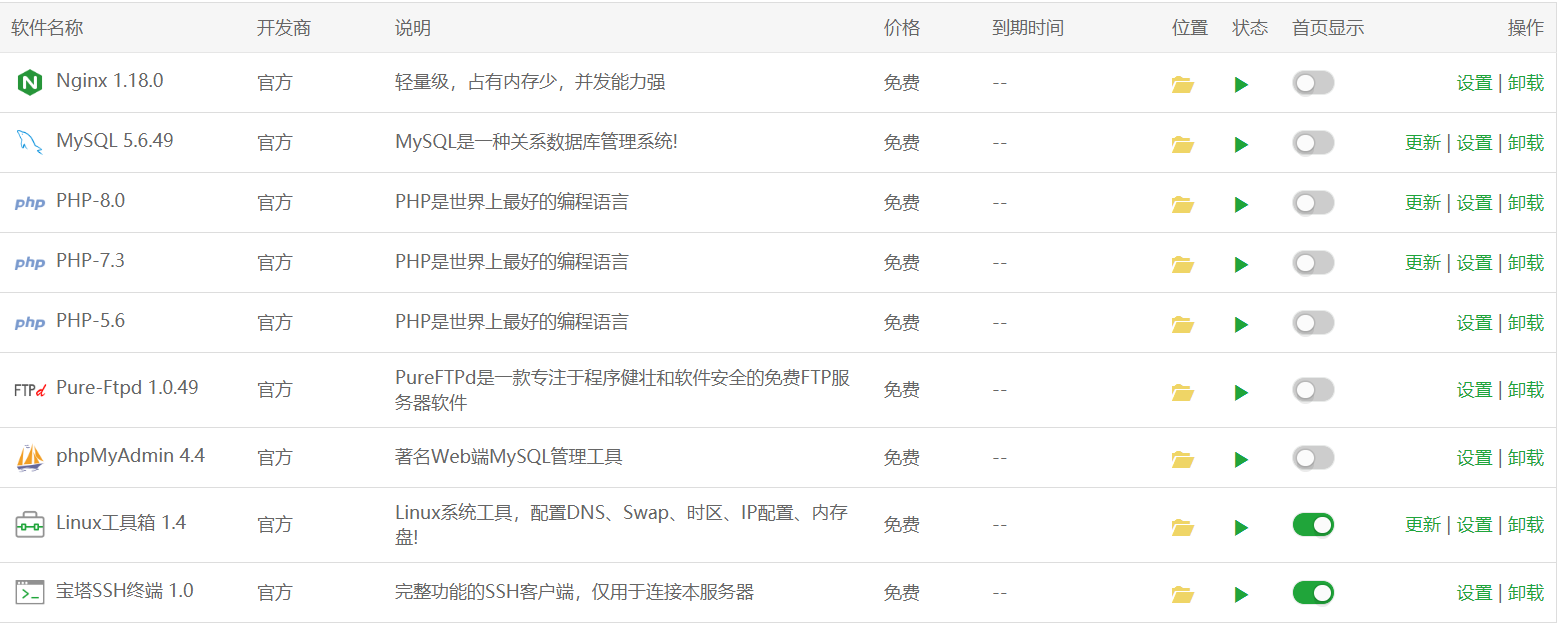Click the Nginx running status play icon
The image size is (1559, 631).
(1241, 85)
